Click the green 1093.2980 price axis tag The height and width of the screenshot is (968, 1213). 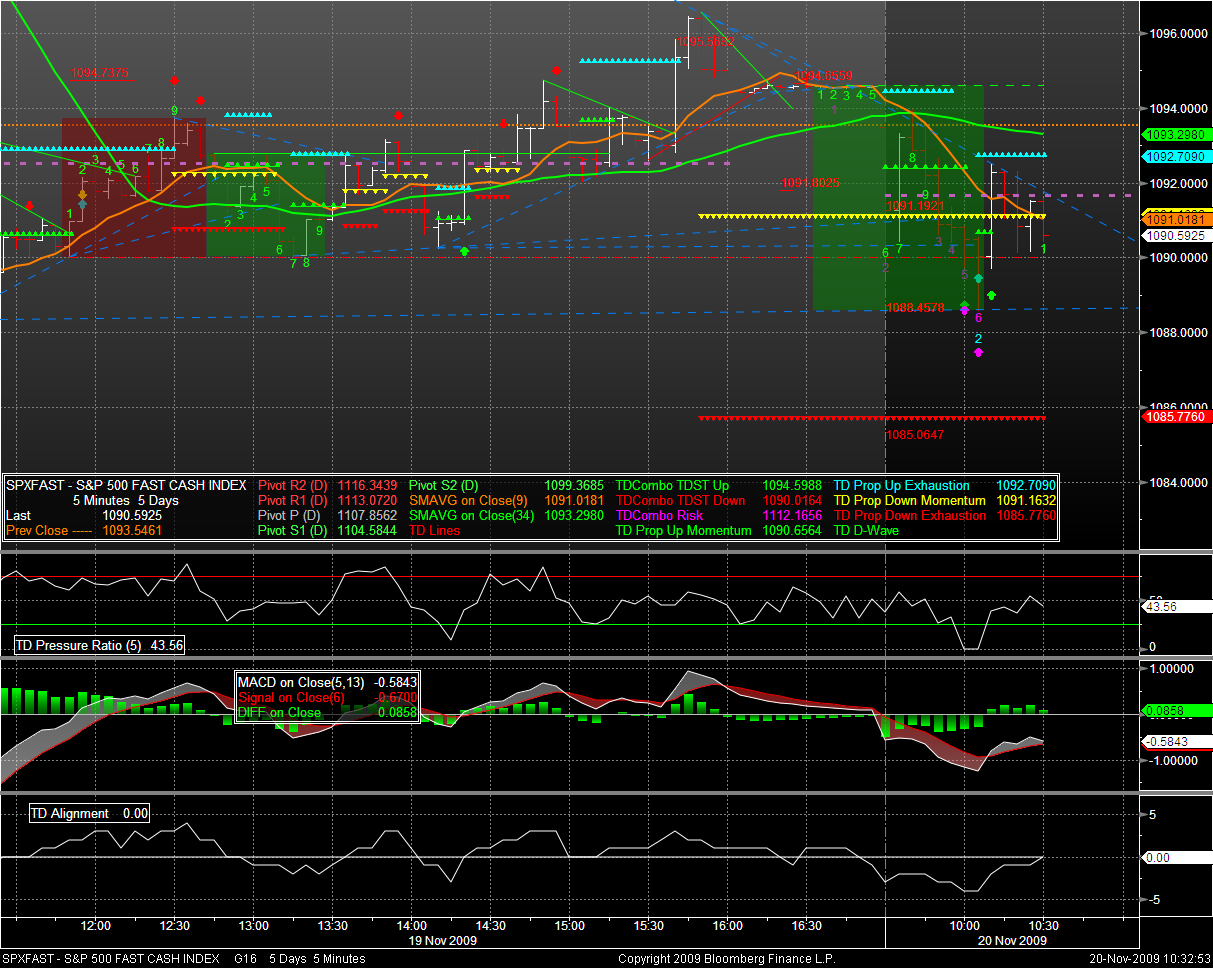click(x=1176, y=134)
